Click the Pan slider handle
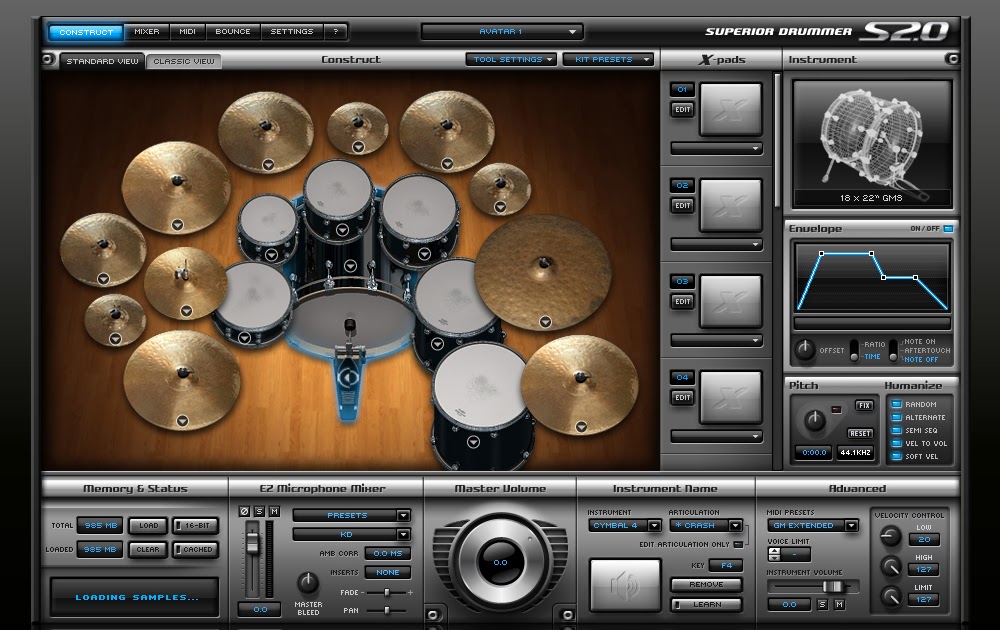The image size is (1000, 630). coord(386,610)
